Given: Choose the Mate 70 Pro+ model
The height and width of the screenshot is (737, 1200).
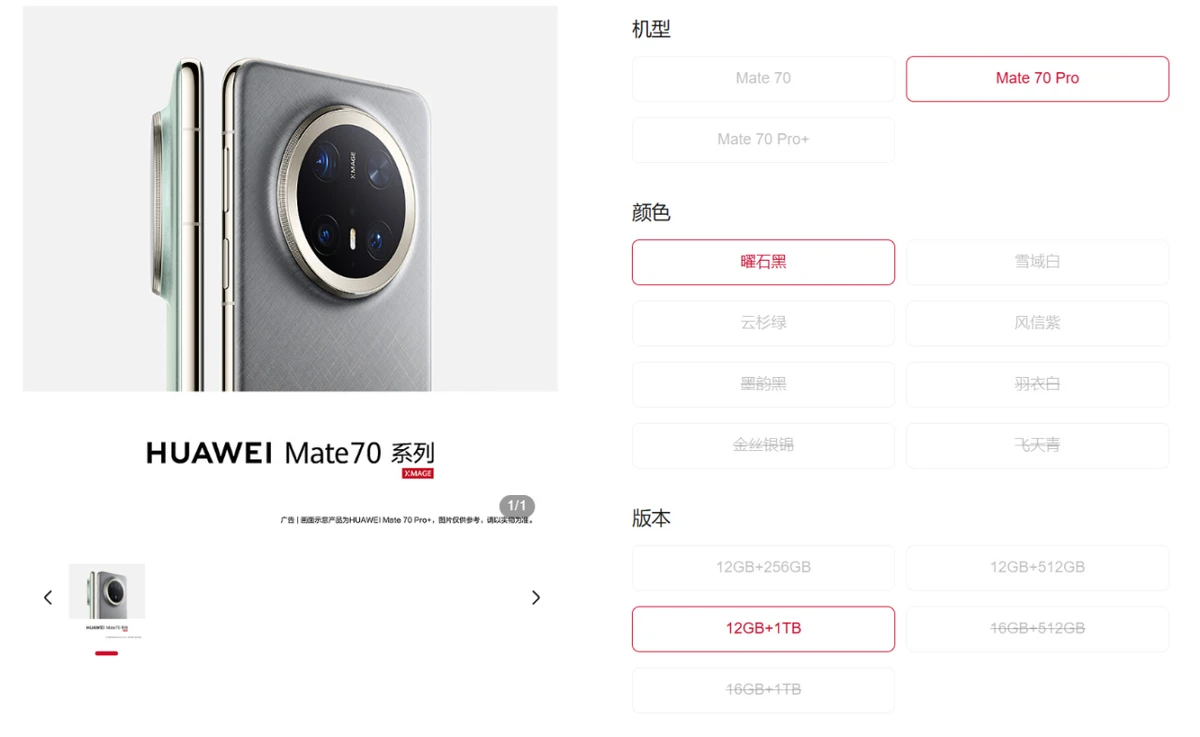Looking at the screenshot, I should (x=763, y=139).
